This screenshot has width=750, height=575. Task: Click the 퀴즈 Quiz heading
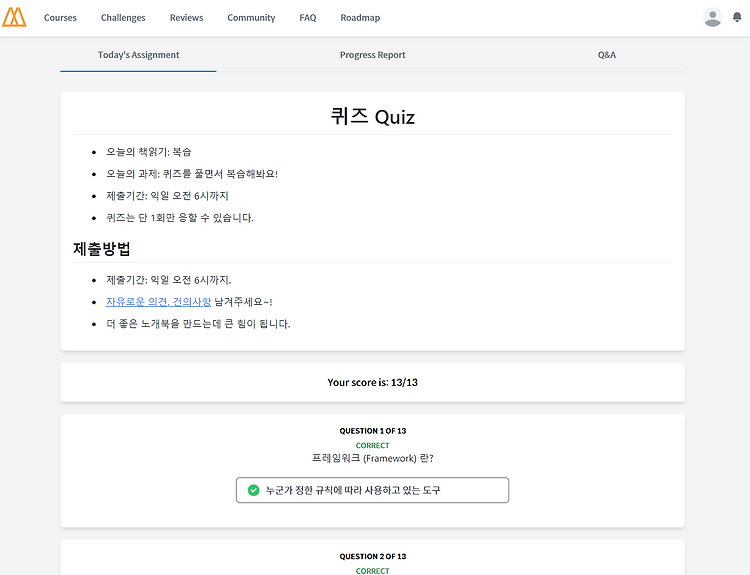pyautogui.click(x=373, y=117)
